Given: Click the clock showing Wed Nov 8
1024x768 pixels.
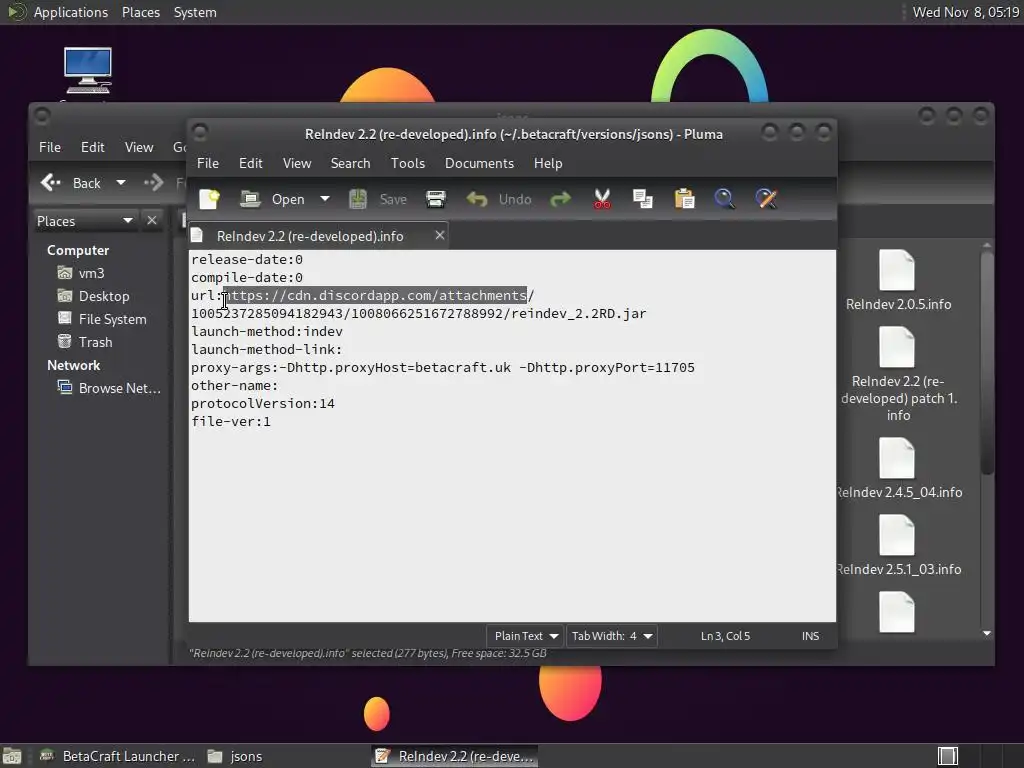Looking at the screenshot, I should [965, 12].
